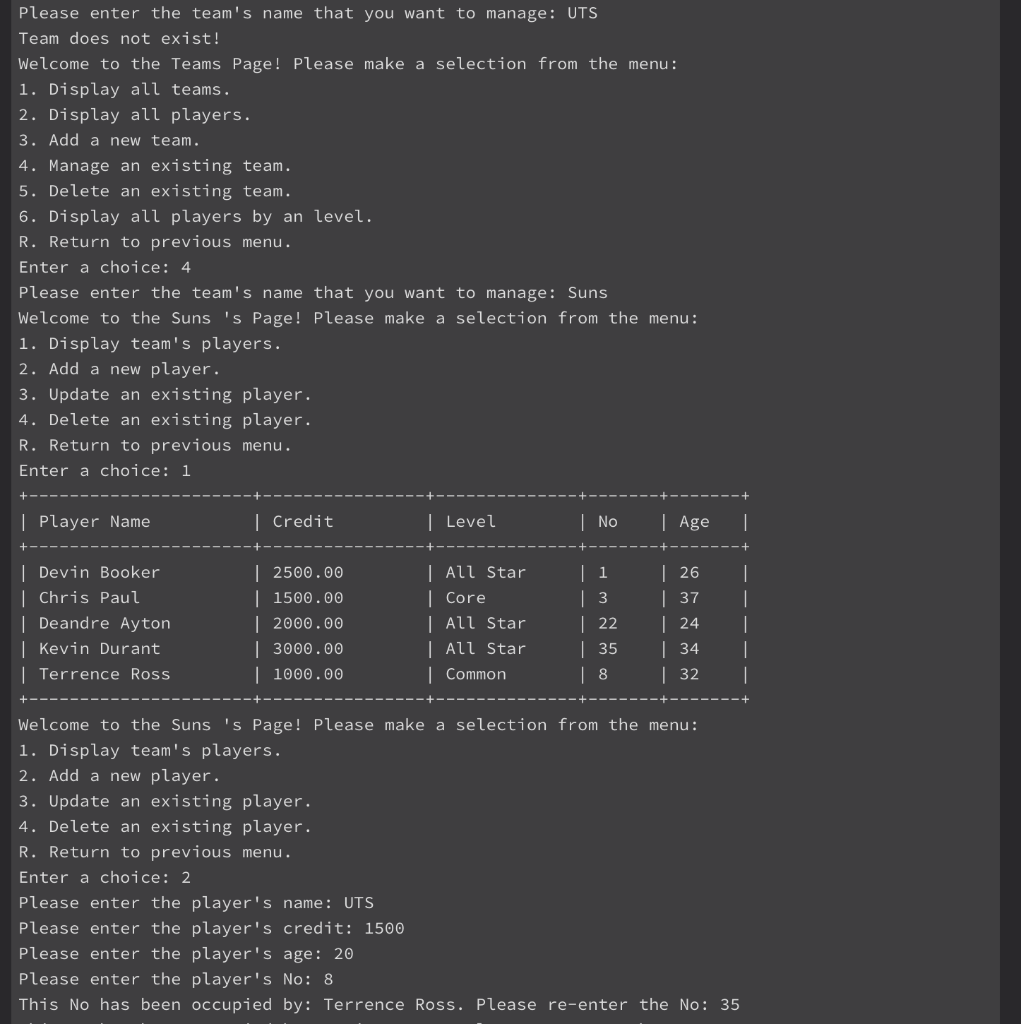Viewport: 1021px width, 1024px height.
Task: Click 'Delete an existing team.' menu line
Action: 155,191
